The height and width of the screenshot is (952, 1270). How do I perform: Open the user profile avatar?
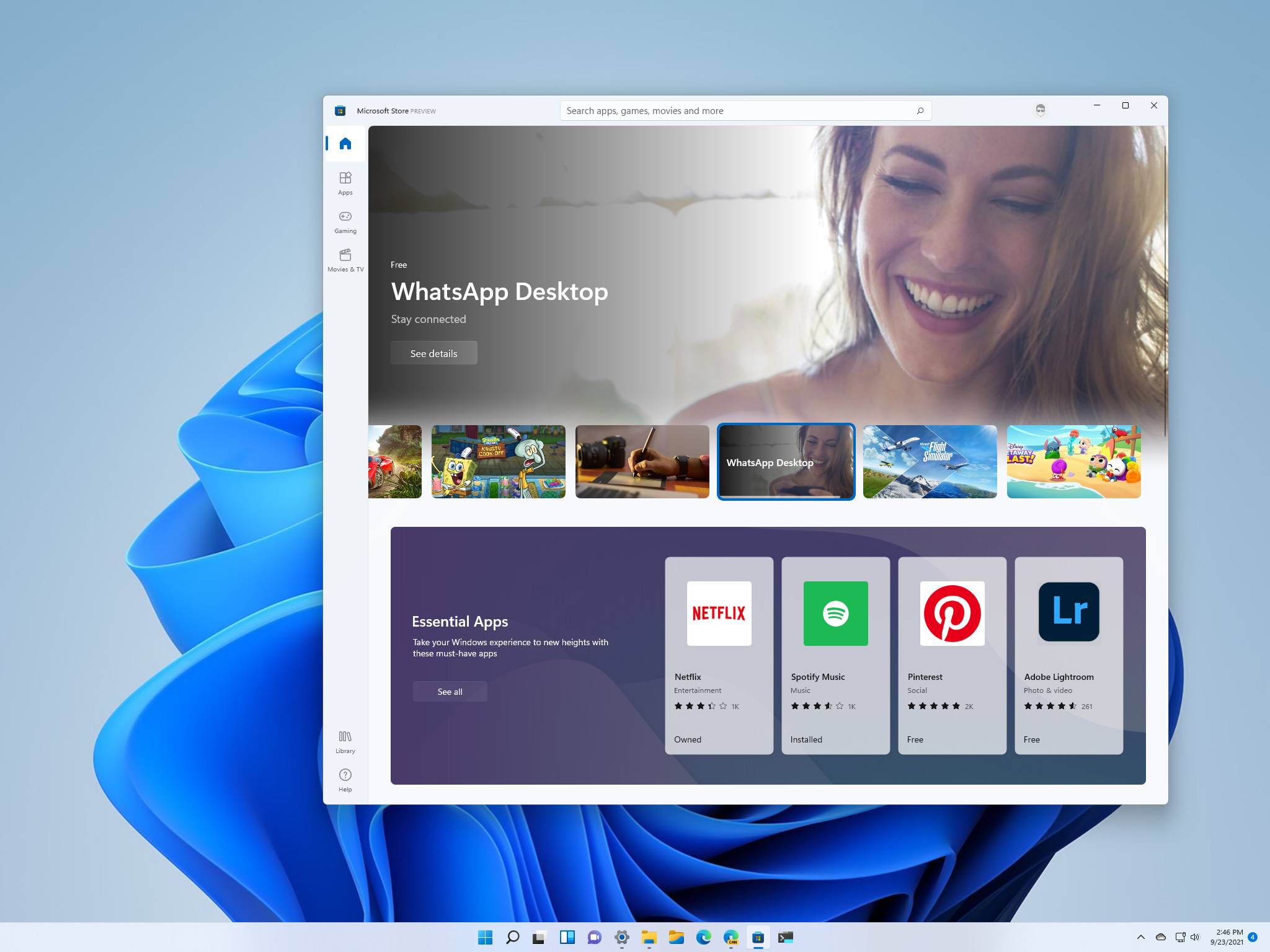click(x=1041, y=110)
